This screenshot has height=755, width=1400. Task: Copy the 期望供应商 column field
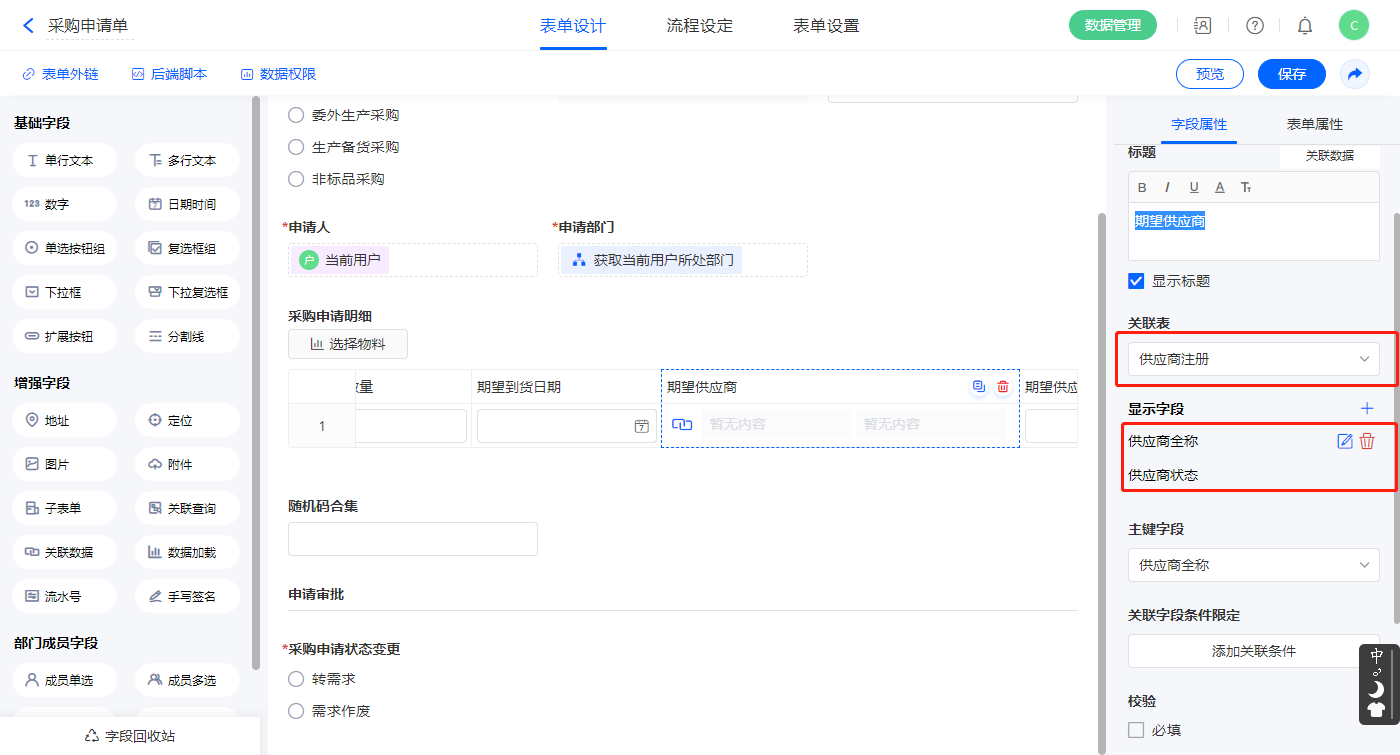979,387
